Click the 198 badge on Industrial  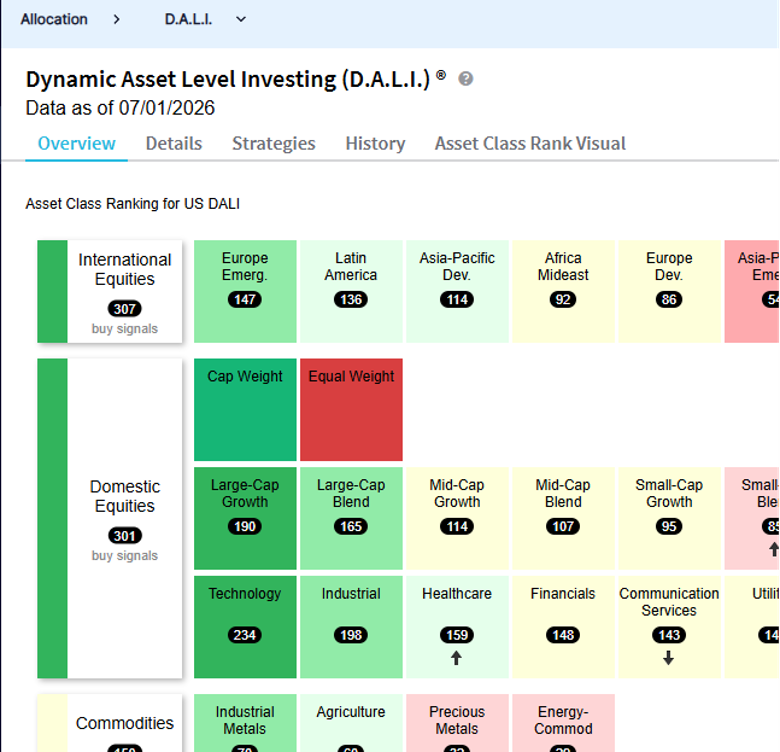pos(351,635)
